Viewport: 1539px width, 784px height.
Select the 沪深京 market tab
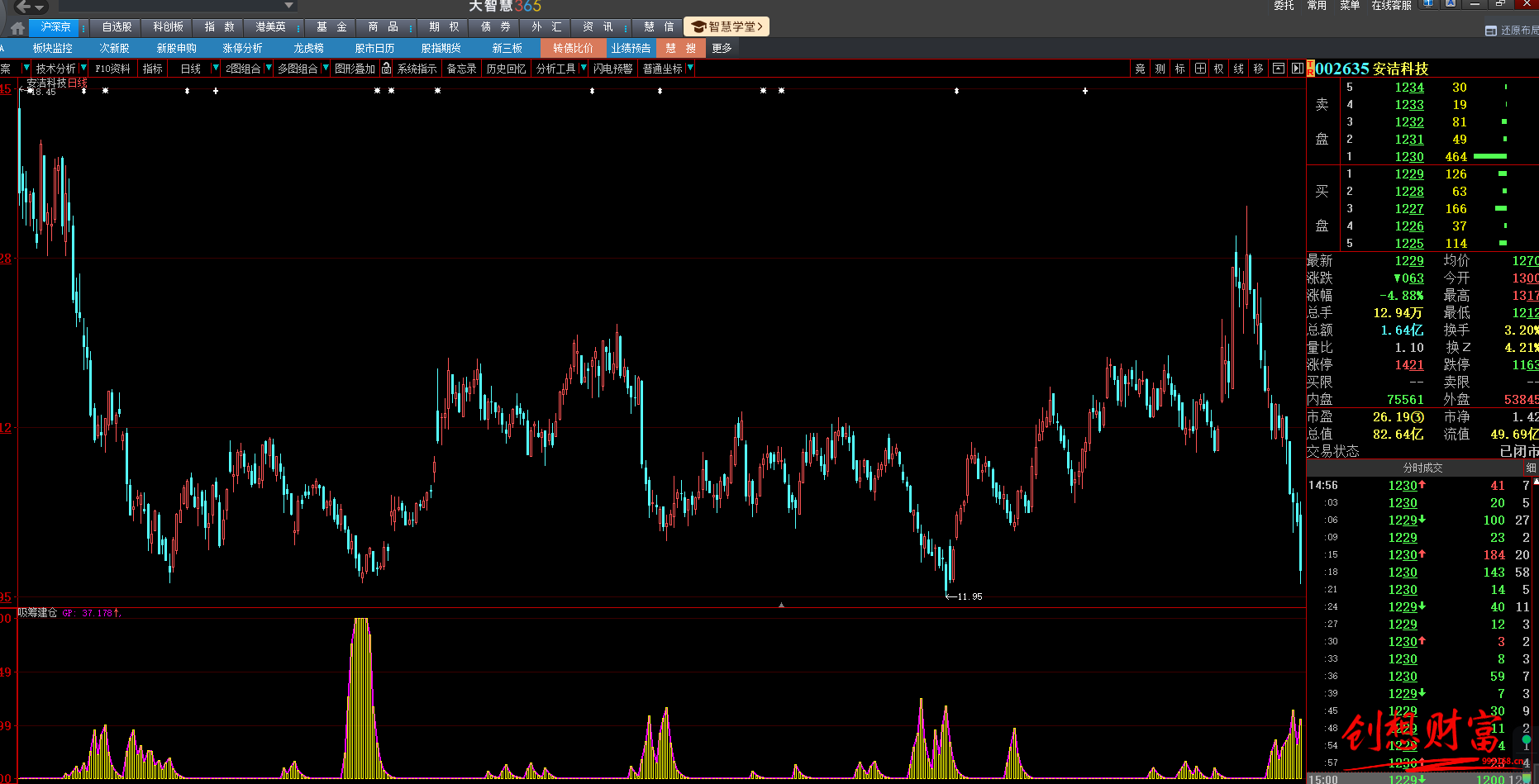(x=55, y=27)
